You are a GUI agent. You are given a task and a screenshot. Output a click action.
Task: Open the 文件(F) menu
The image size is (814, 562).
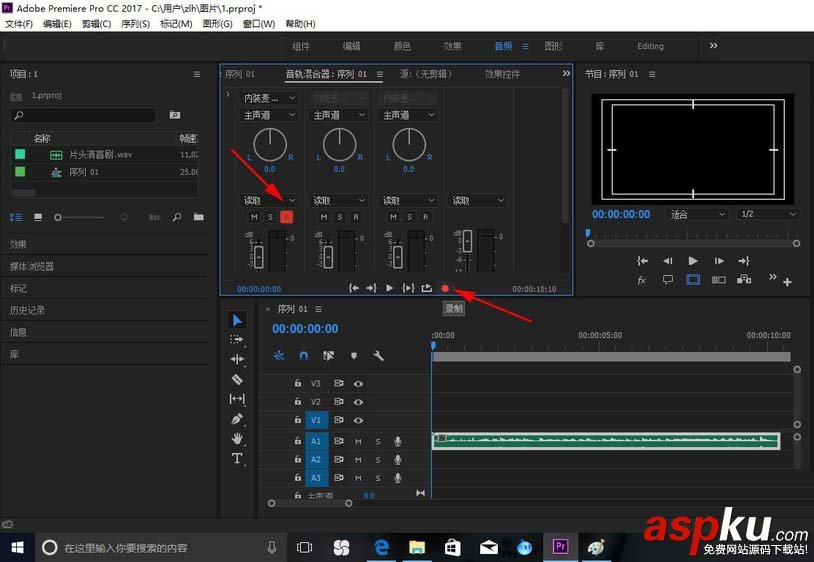coord(19,24)
